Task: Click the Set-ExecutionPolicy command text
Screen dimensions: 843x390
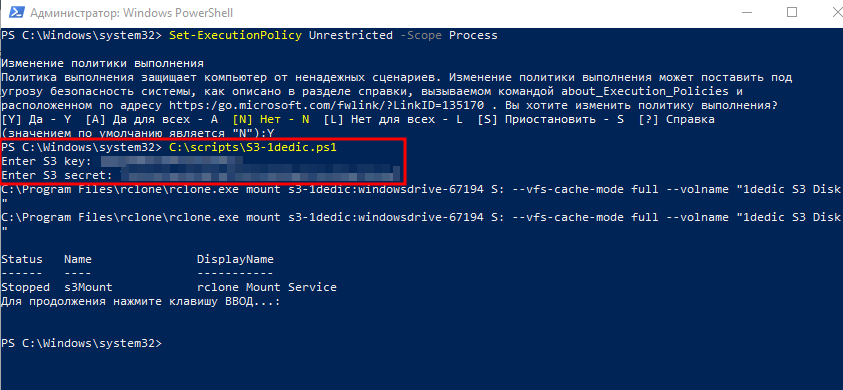Action: (235, 36)
